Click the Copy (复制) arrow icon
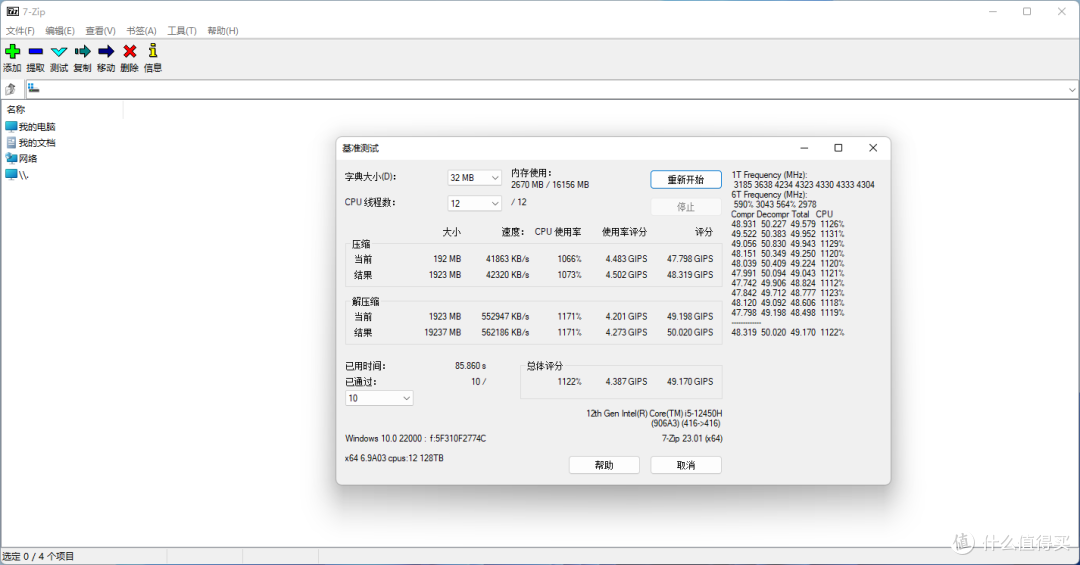Screen dimensions: 1080x565 [x=83, y=51]
